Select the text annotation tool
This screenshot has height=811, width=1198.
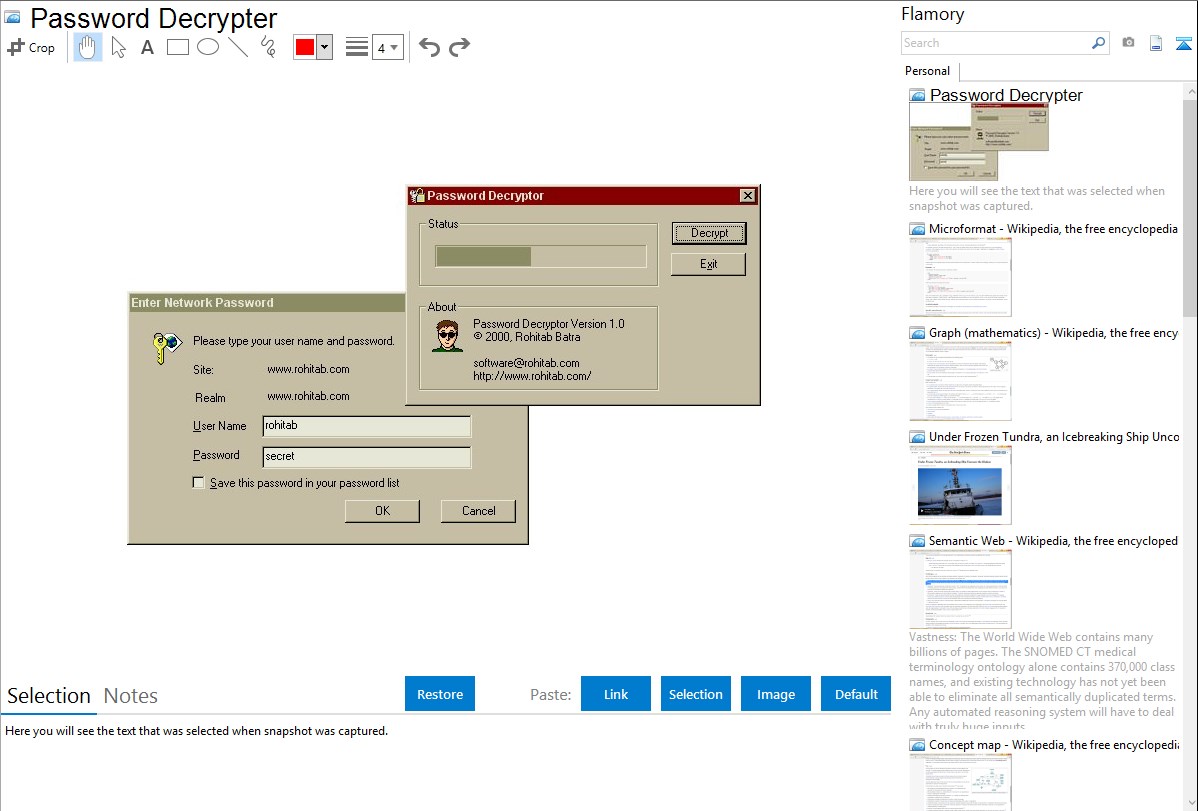coord(147,47)
